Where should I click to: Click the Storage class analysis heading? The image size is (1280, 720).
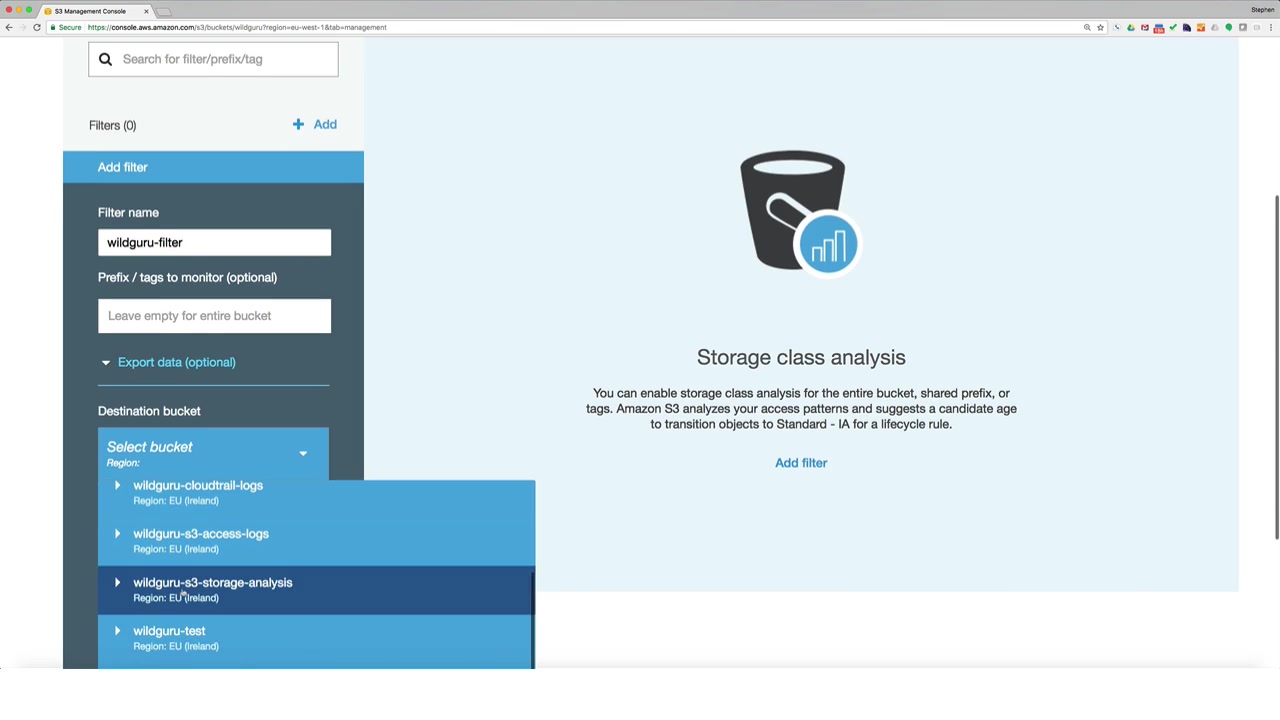pyautogui.click(x=801, y=357)
